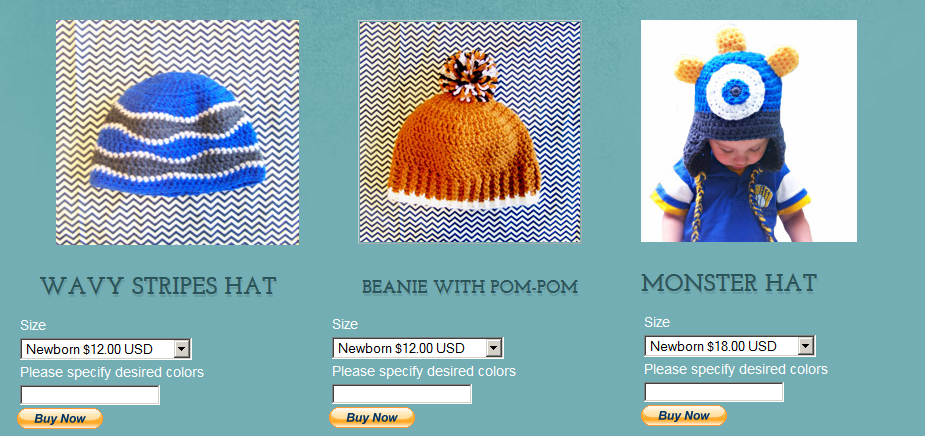Open the orange pom-pom beanie photo

470,132
